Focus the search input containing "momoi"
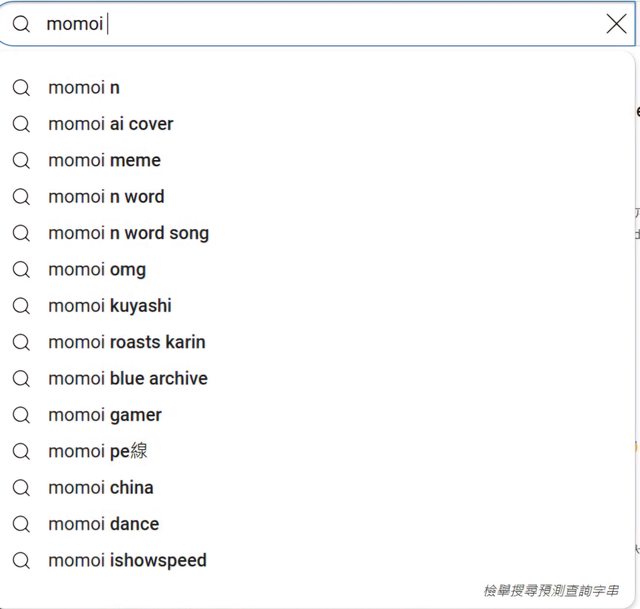The width and height of the screenshot is (640, 609). 320,24
